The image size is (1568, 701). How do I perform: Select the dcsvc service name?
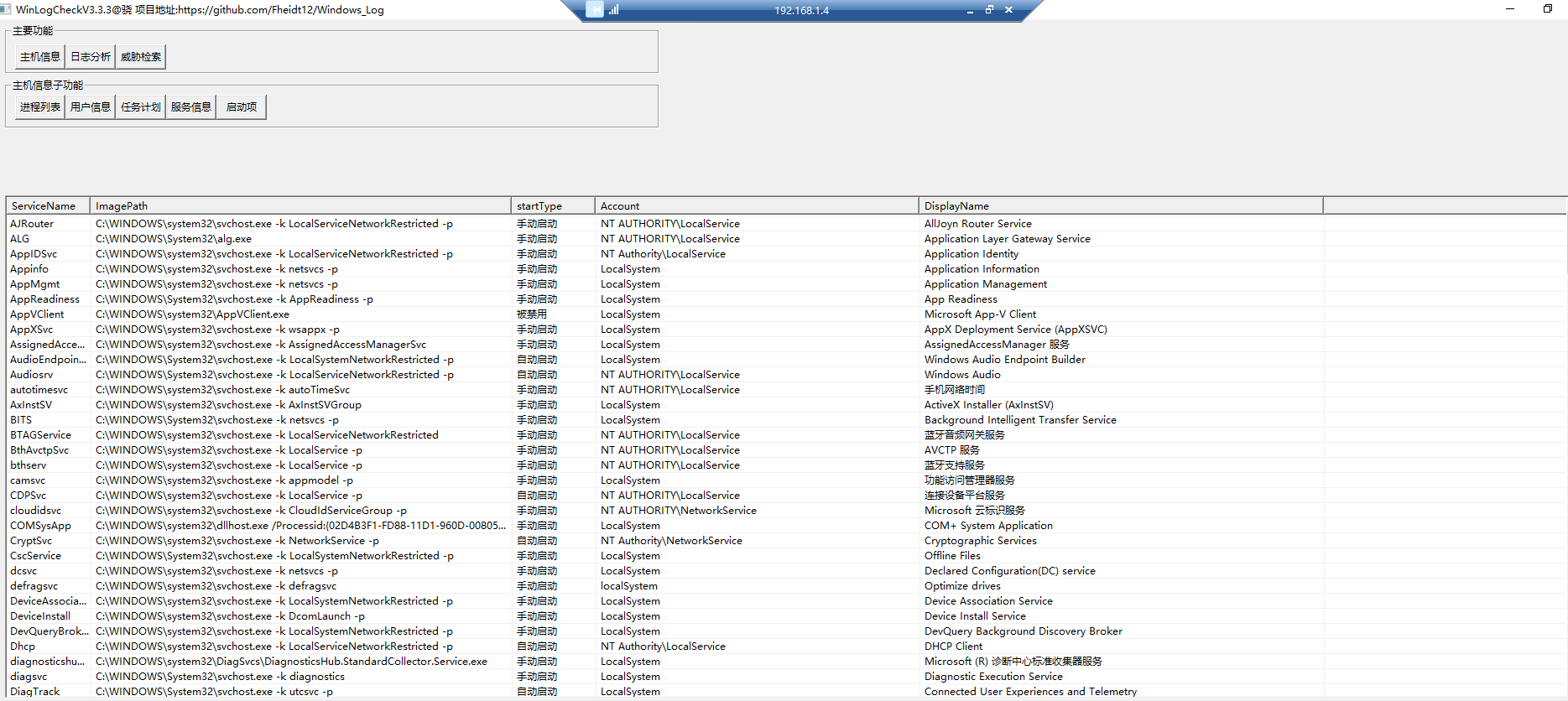[x=23, y=571]
